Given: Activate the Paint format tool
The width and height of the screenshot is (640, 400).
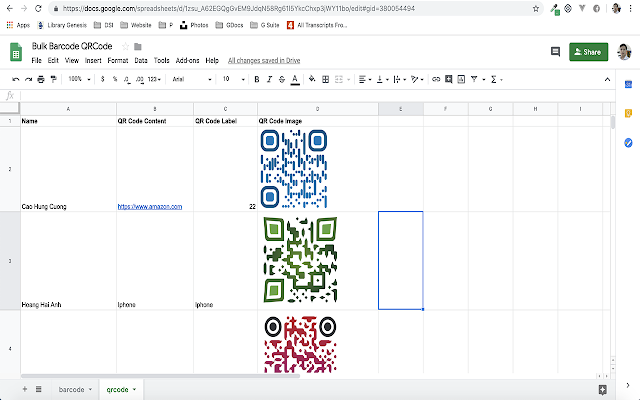Looking at the screenshot, I should click(53, 79).
